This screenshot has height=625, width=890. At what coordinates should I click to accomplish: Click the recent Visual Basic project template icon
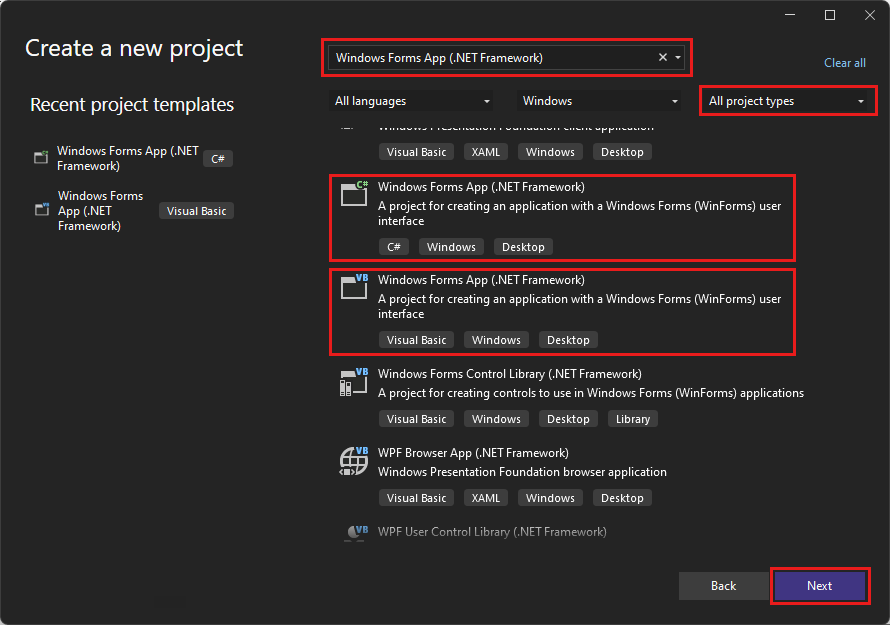[40, 210]
